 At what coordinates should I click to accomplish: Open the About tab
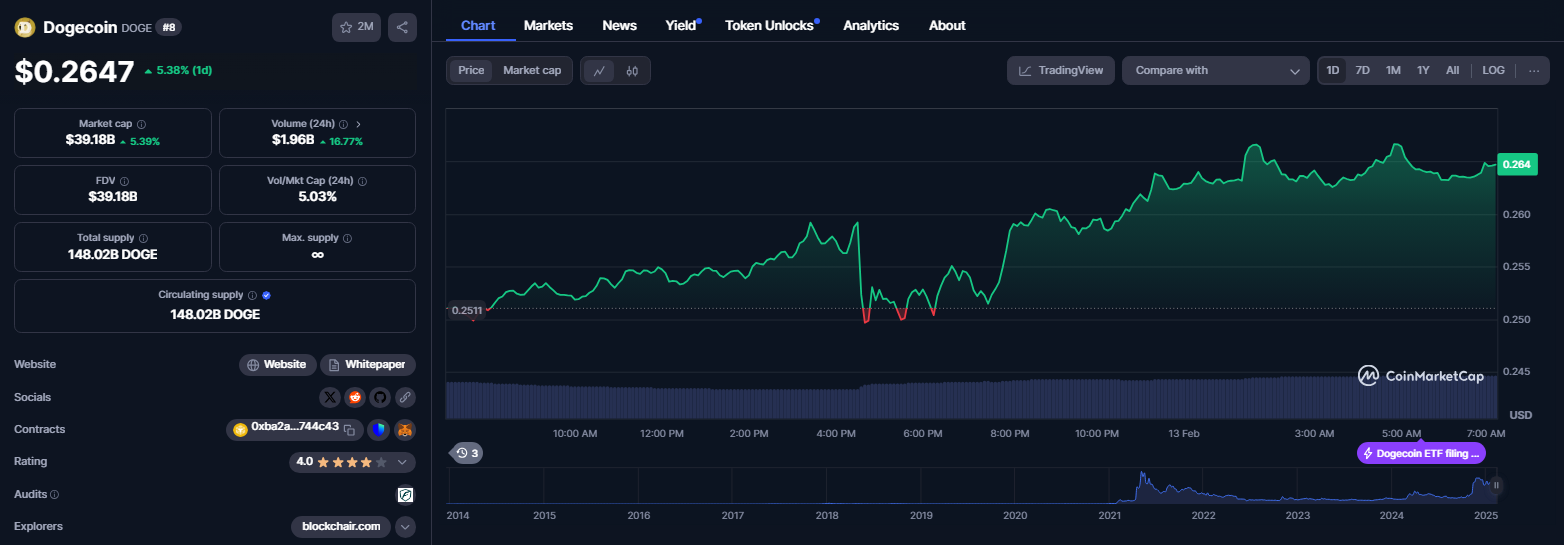point(947,25)
